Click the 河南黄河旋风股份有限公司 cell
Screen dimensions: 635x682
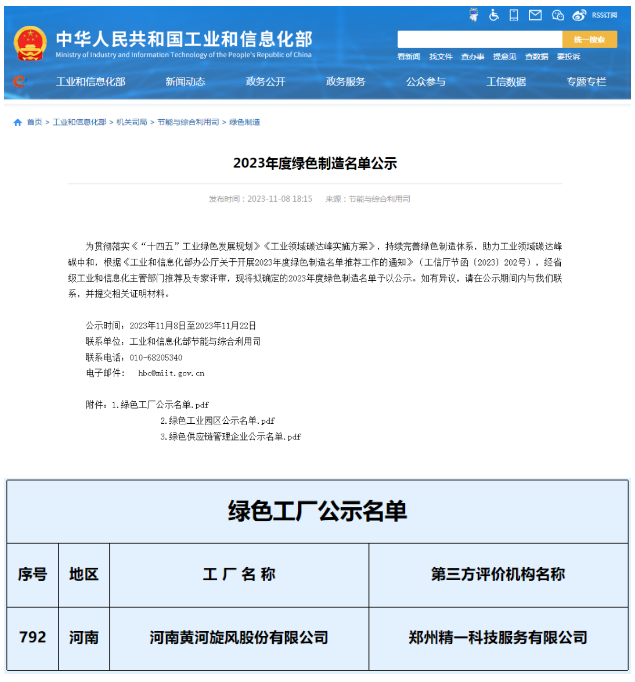click(x=239, y=638)
